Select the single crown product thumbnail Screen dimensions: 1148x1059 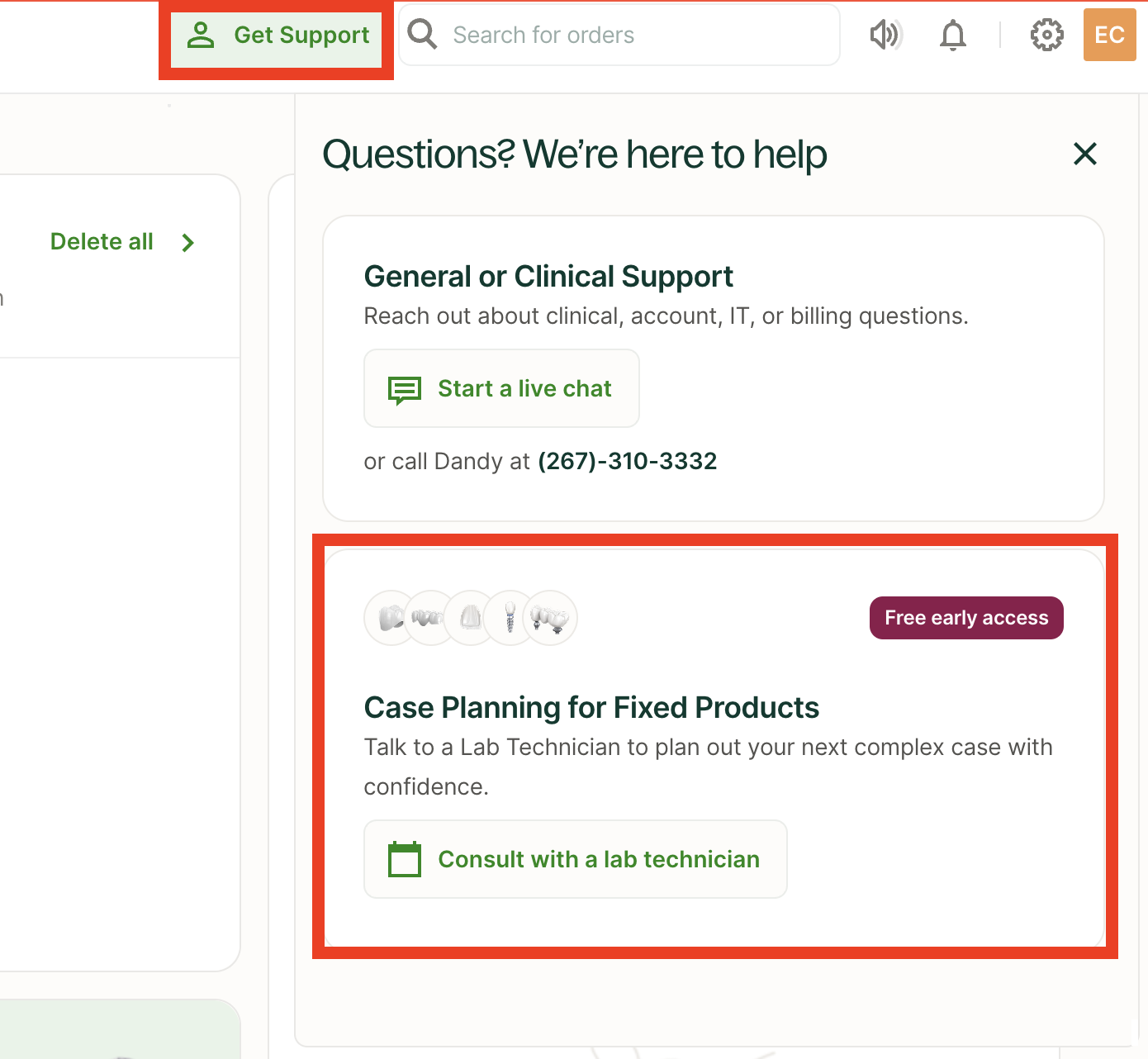[390, 618]
